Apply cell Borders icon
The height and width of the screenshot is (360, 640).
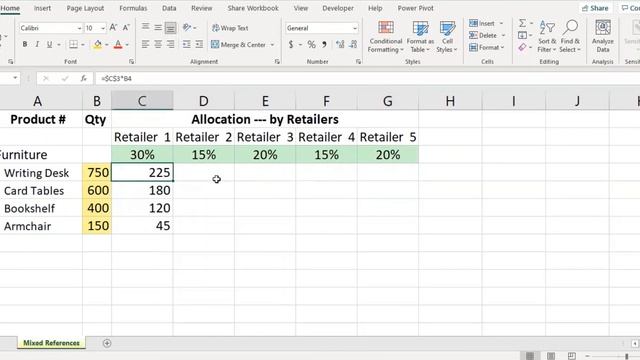[x=73, y=44]
